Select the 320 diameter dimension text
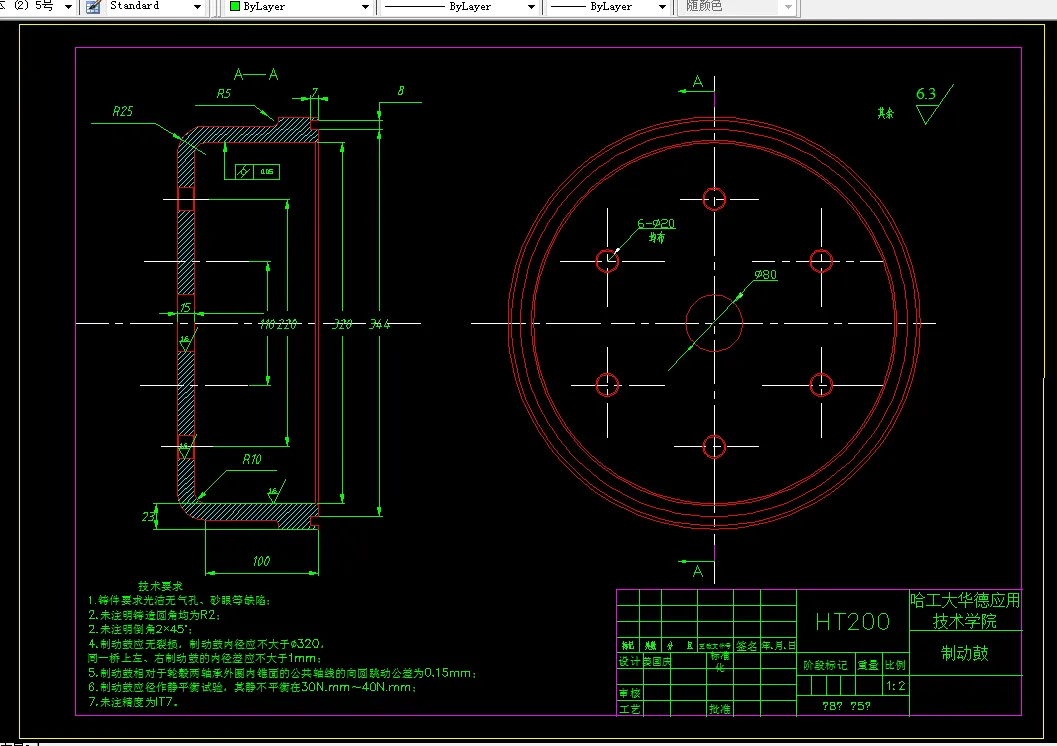1057x746 pixels. [342, 324]
